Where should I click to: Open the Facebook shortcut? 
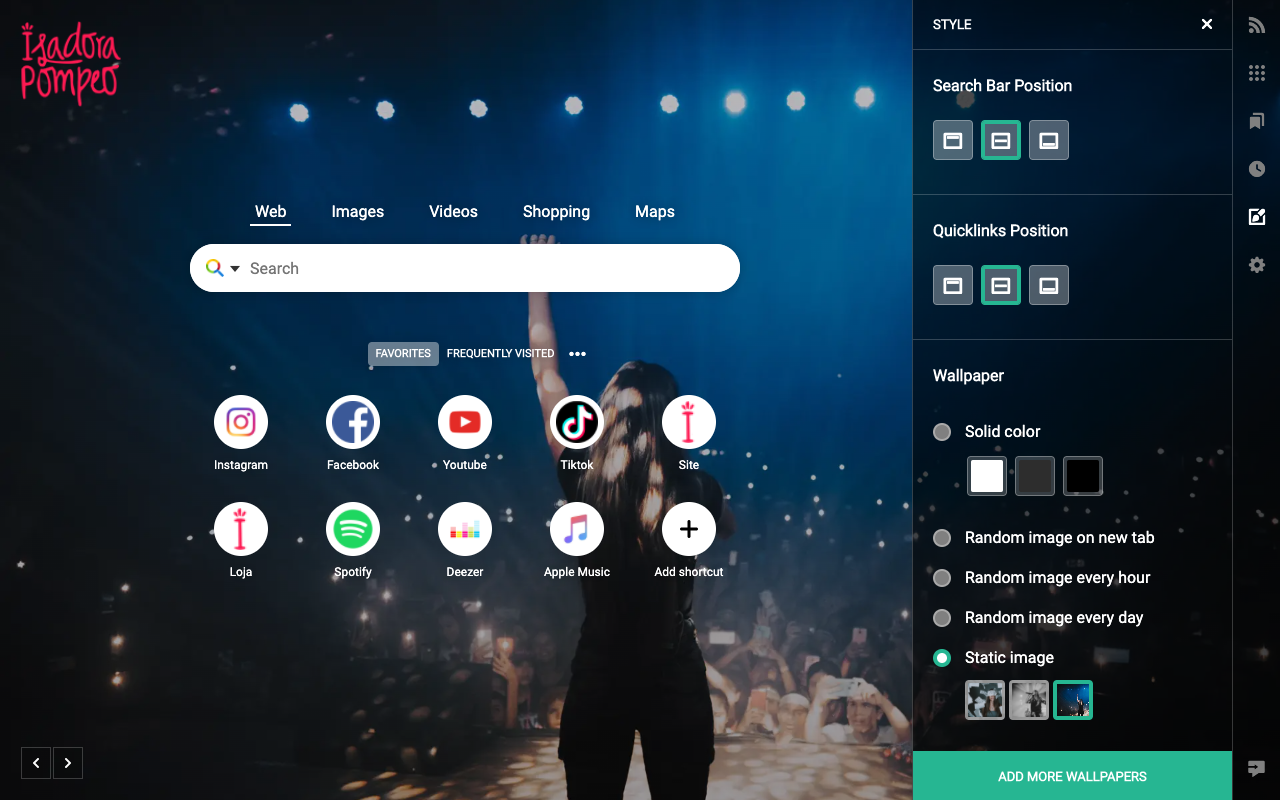point(353,422)
